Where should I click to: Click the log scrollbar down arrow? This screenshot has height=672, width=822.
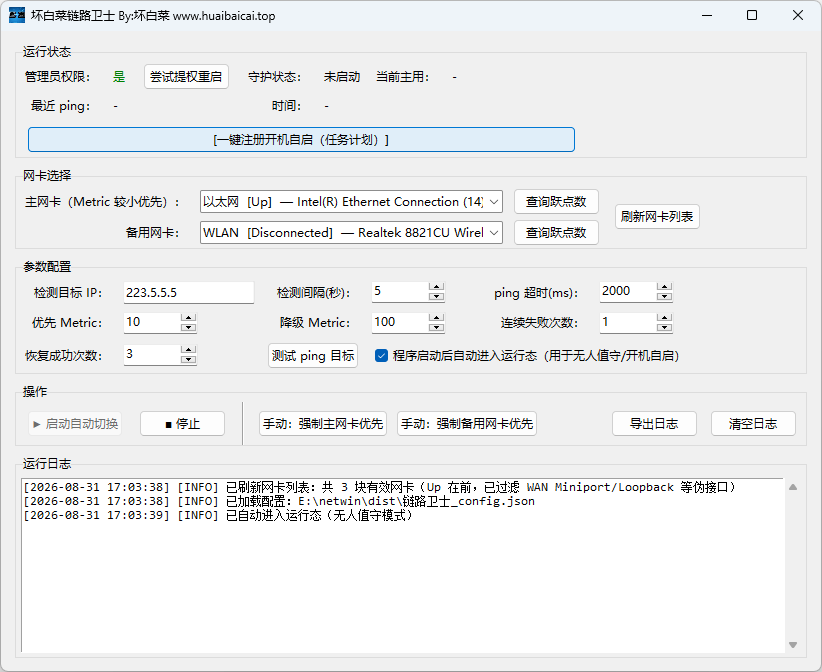tap(793, 645)
